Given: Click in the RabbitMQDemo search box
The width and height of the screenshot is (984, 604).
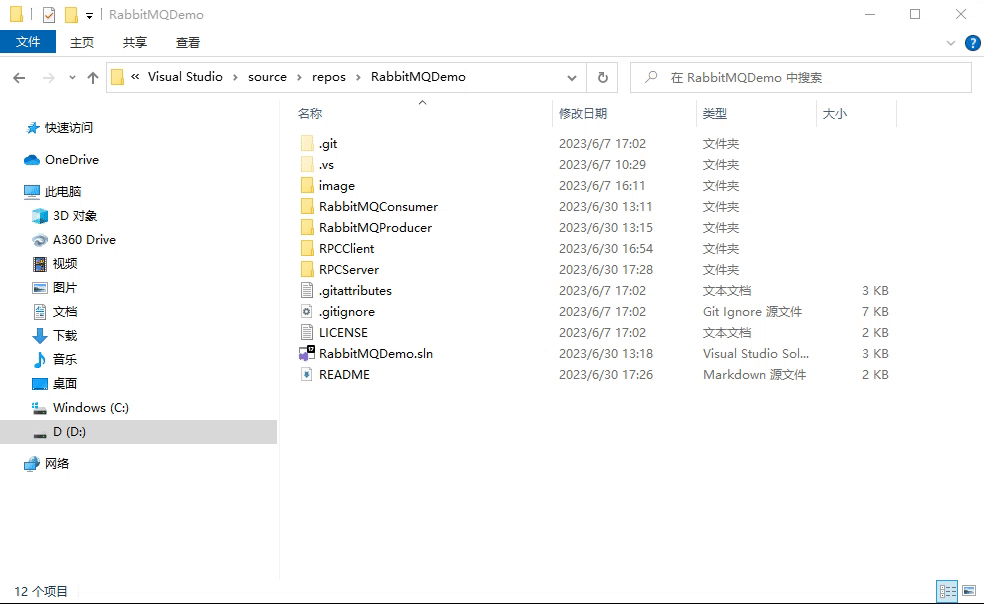Looking at the screenshot, I should click(x=801, y=78).
